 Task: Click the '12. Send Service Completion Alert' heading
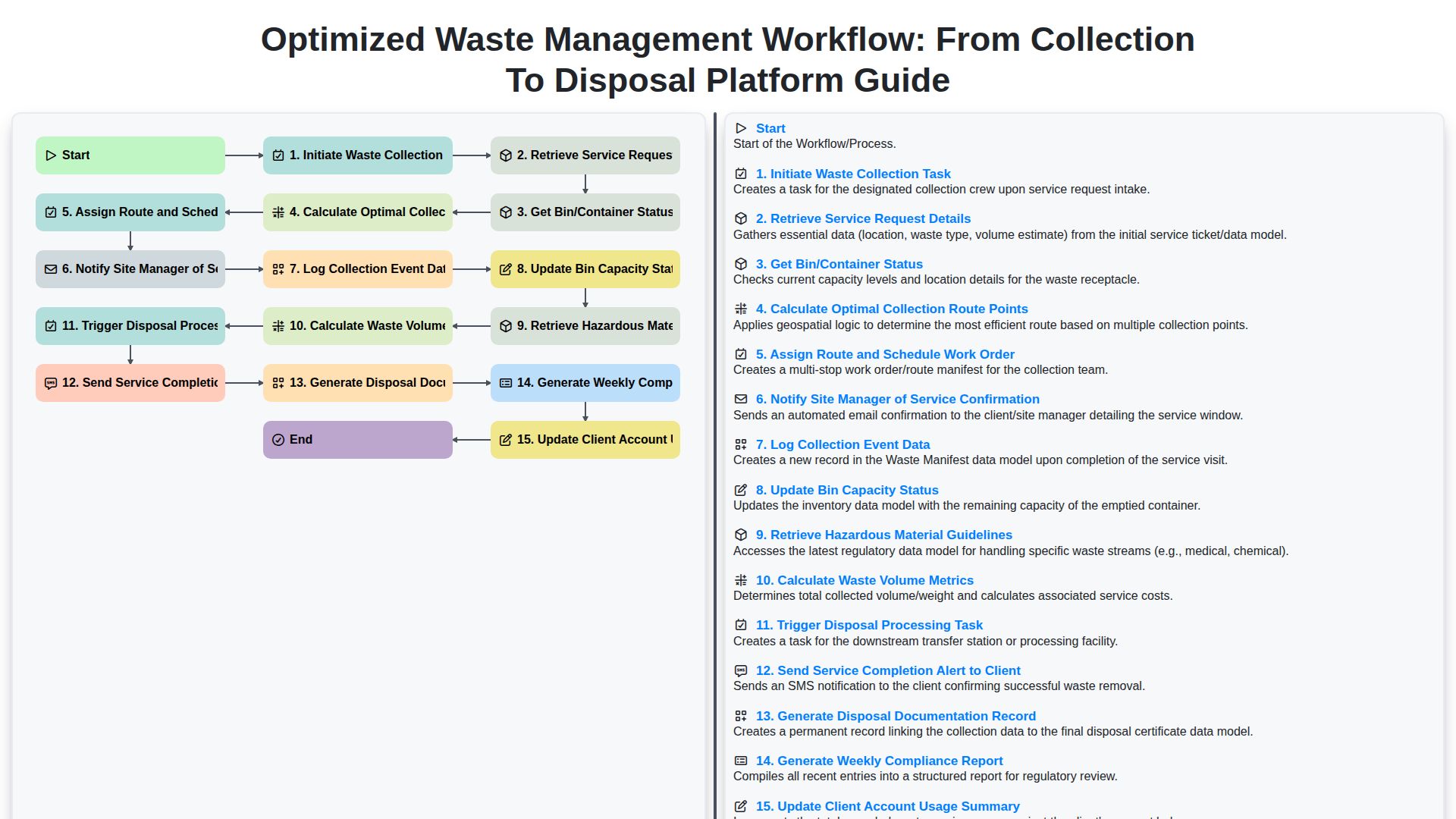pos(888,670)
